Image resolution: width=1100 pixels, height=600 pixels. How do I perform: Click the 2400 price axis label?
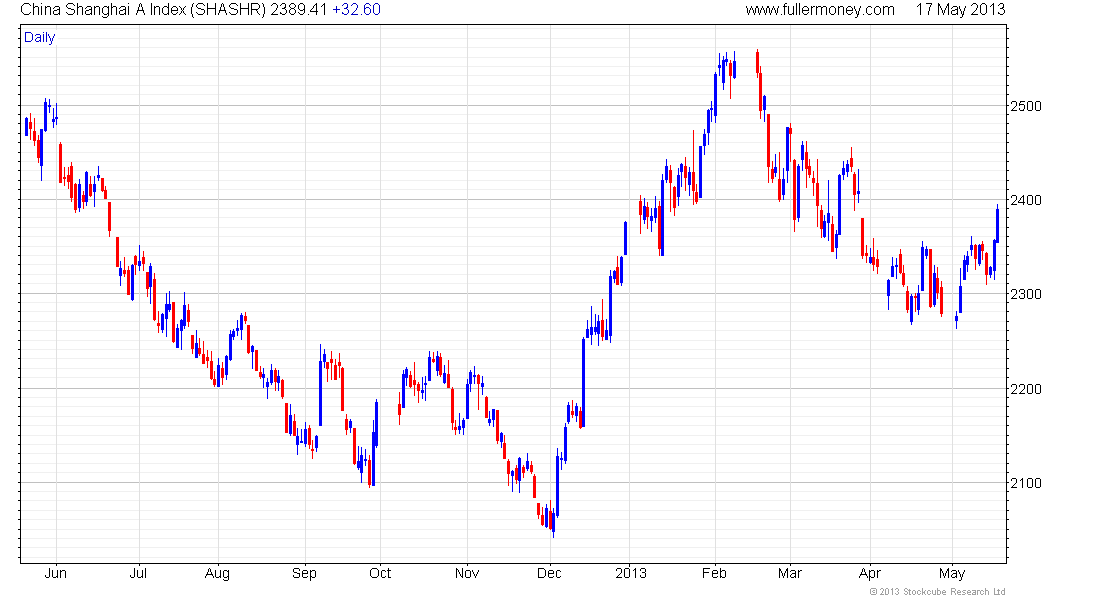click(x=1026, y=201)
